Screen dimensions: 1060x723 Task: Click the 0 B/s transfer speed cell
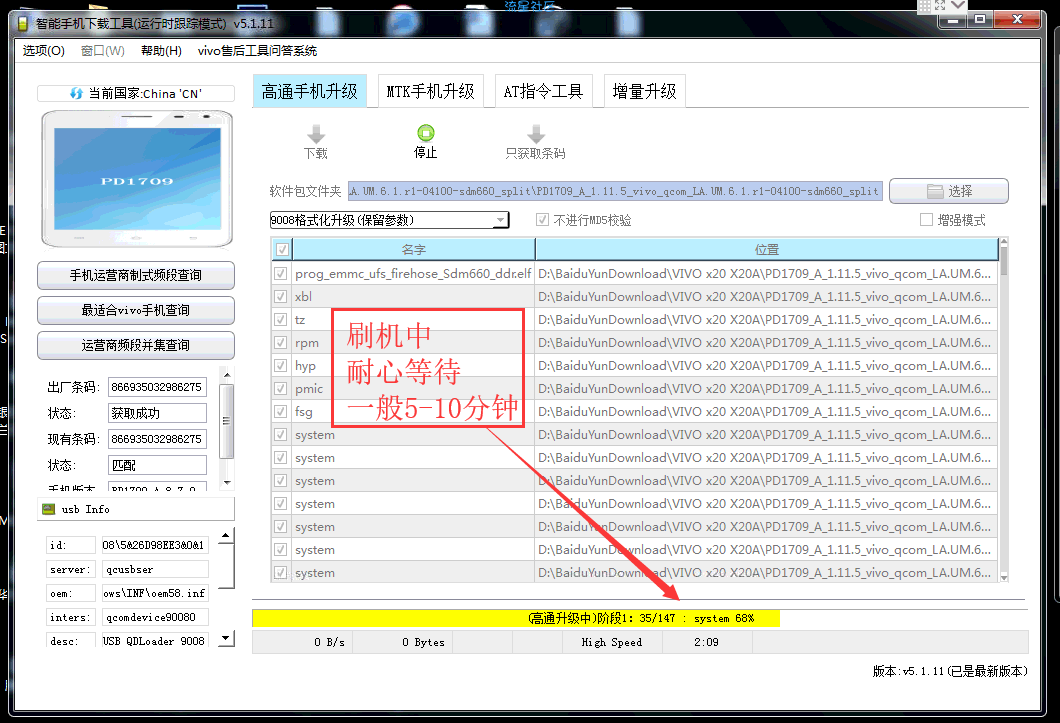303,642
